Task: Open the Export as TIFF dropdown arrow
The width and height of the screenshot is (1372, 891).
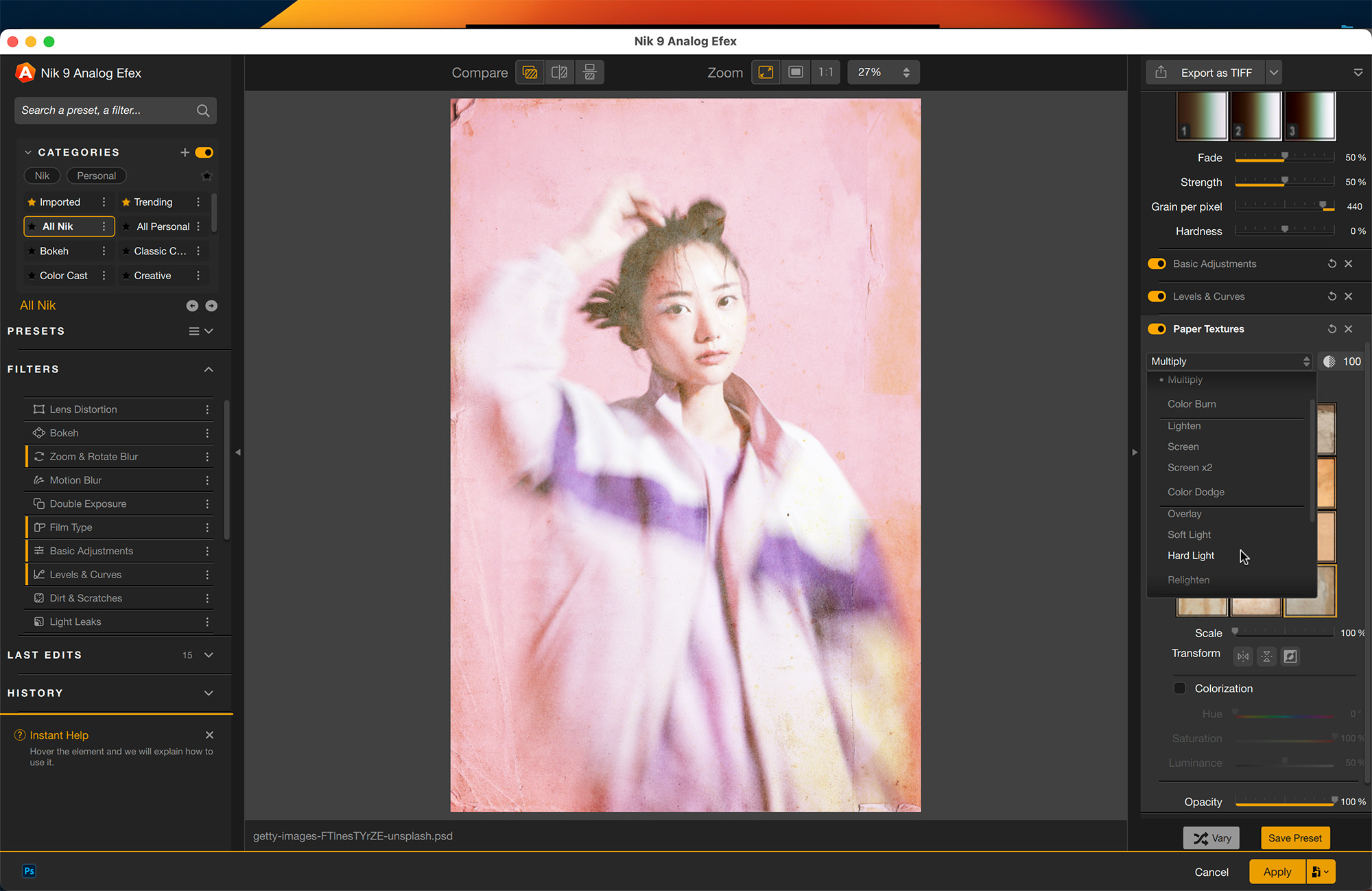Action: (x=1274, y=73)
